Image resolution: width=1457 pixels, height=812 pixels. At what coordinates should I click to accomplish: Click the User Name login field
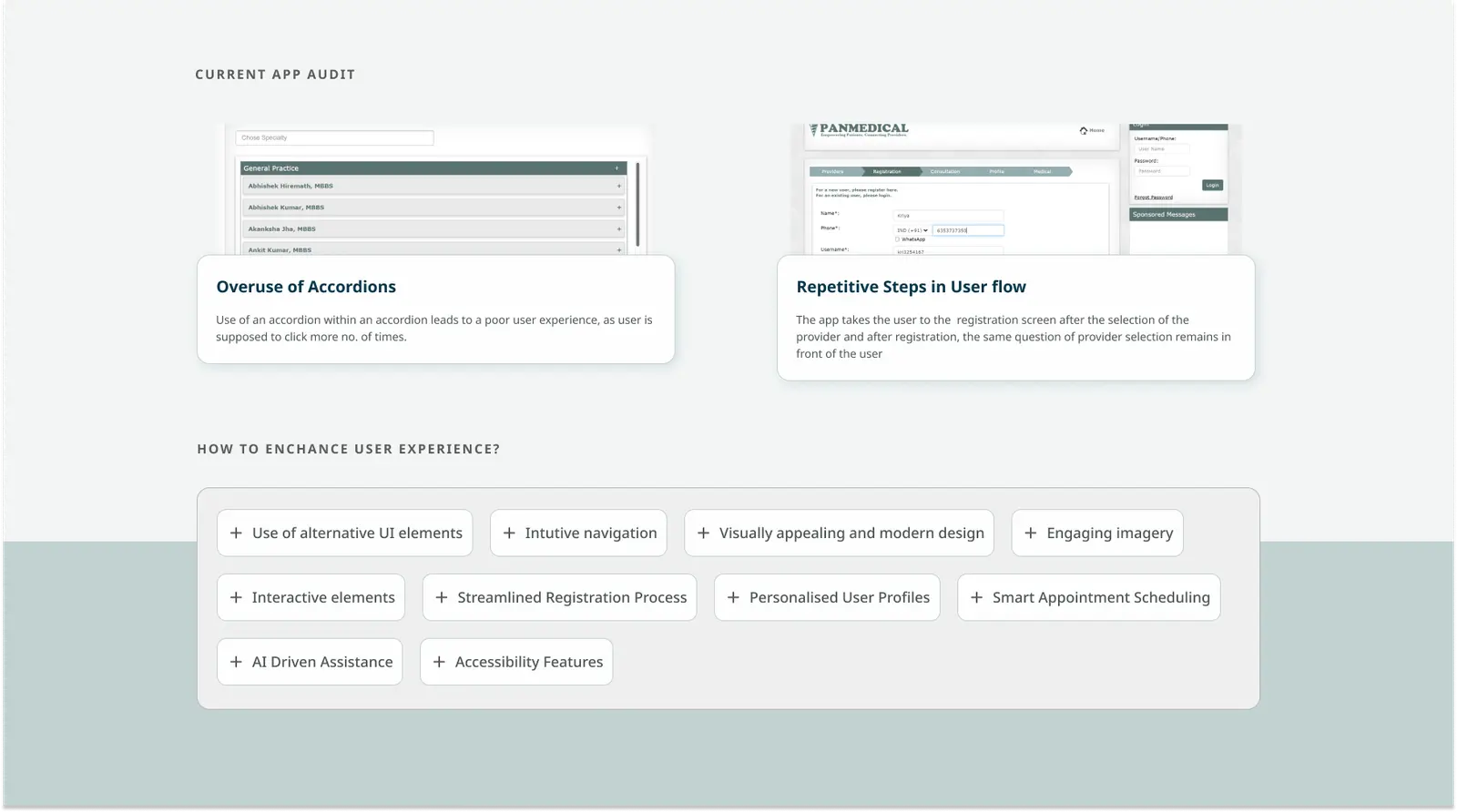[1161, 148]
